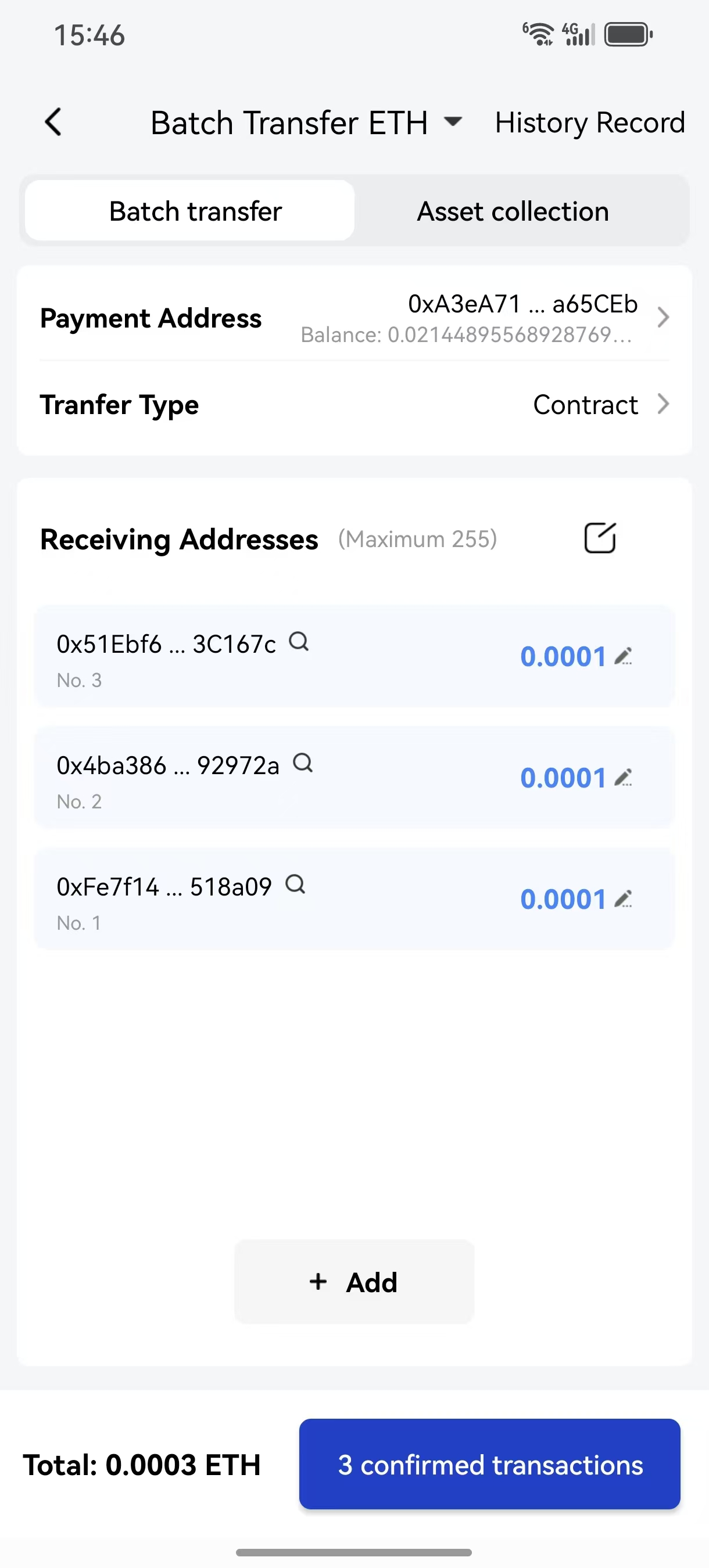
Task: Search icon next to 0xFe7f14 address
Action: coord(295,884)
